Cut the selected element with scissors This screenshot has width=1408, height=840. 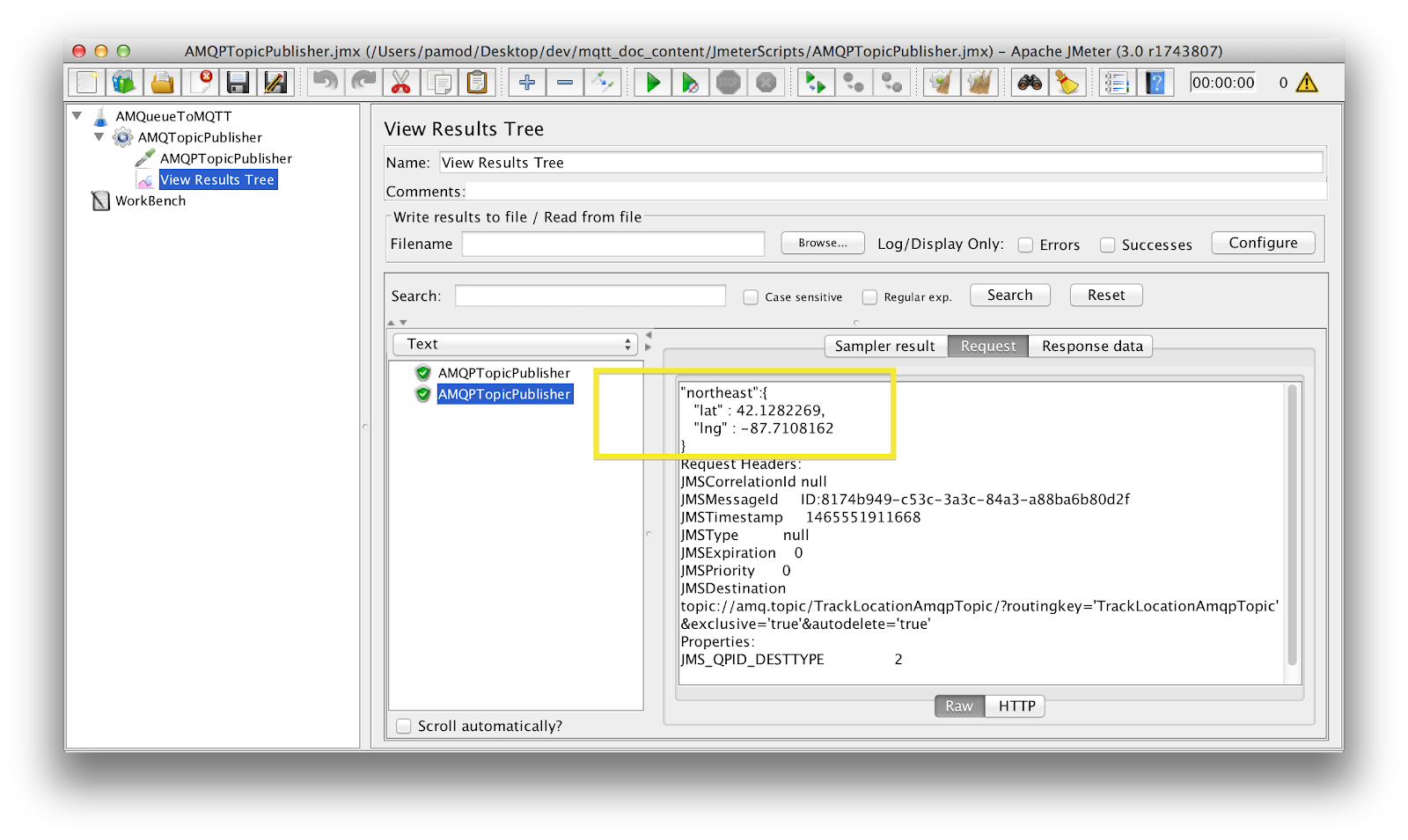click(401, 83)
